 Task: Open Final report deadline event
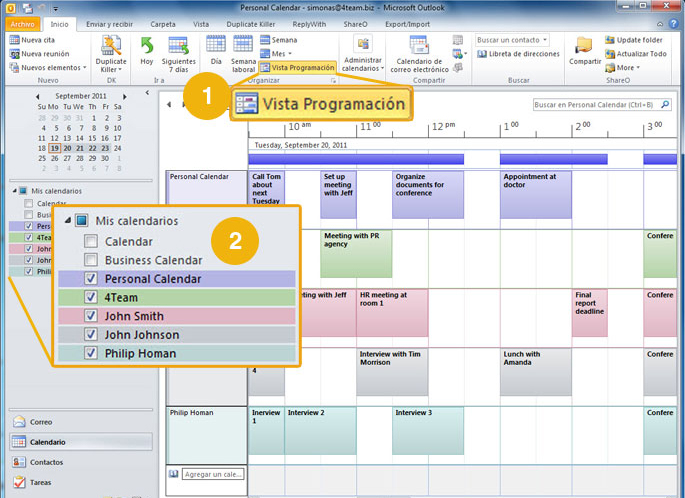coord(590,312)
